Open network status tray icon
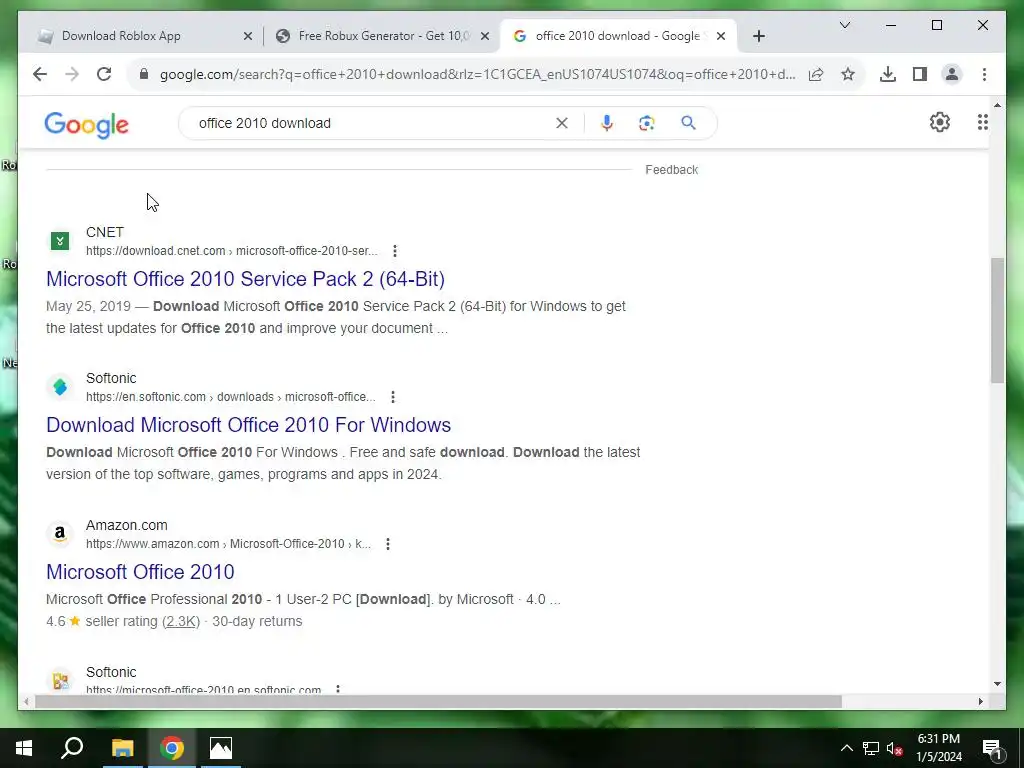Screen dimensions: 1024x768 click(x=871, y=748)
